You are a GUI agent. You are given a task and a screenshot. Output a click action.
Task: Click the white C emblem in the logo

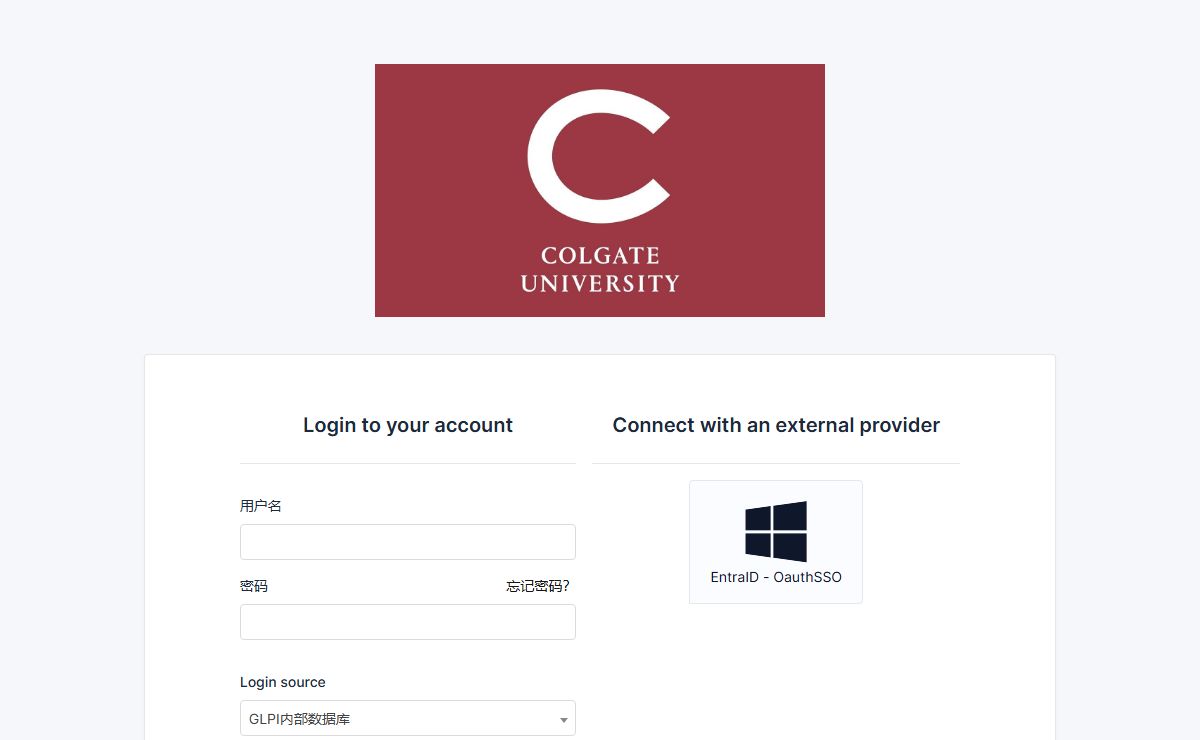click(598, 155)
